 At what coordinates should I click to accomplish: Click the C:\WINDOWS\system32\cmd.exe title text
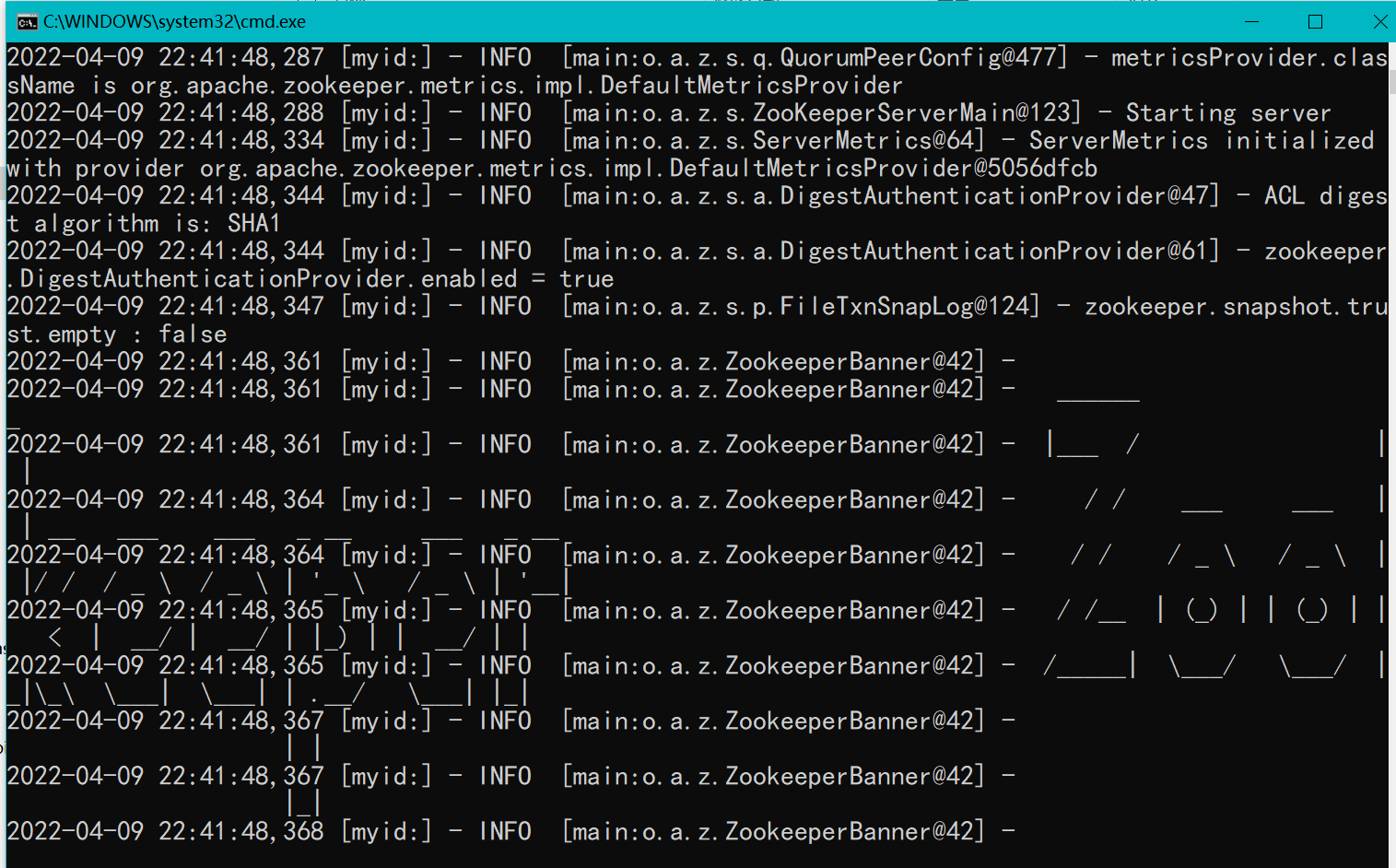point(174,22)
